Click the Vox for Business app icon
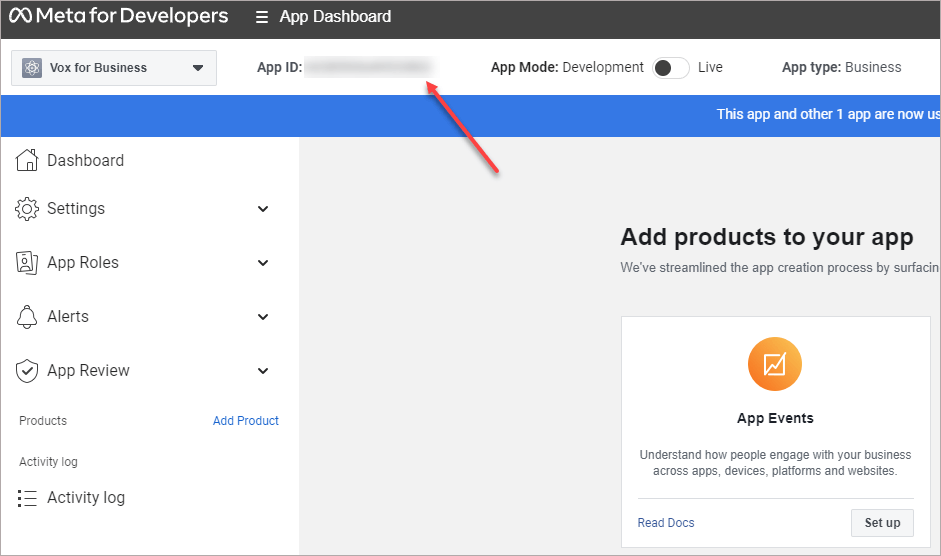Viewport: 941px width, 556px height. pos(32,68)
